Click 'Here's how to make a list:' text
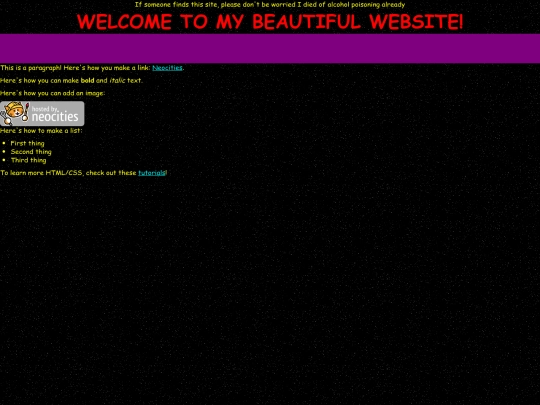The image size is (540, 405). coord(41,131)
